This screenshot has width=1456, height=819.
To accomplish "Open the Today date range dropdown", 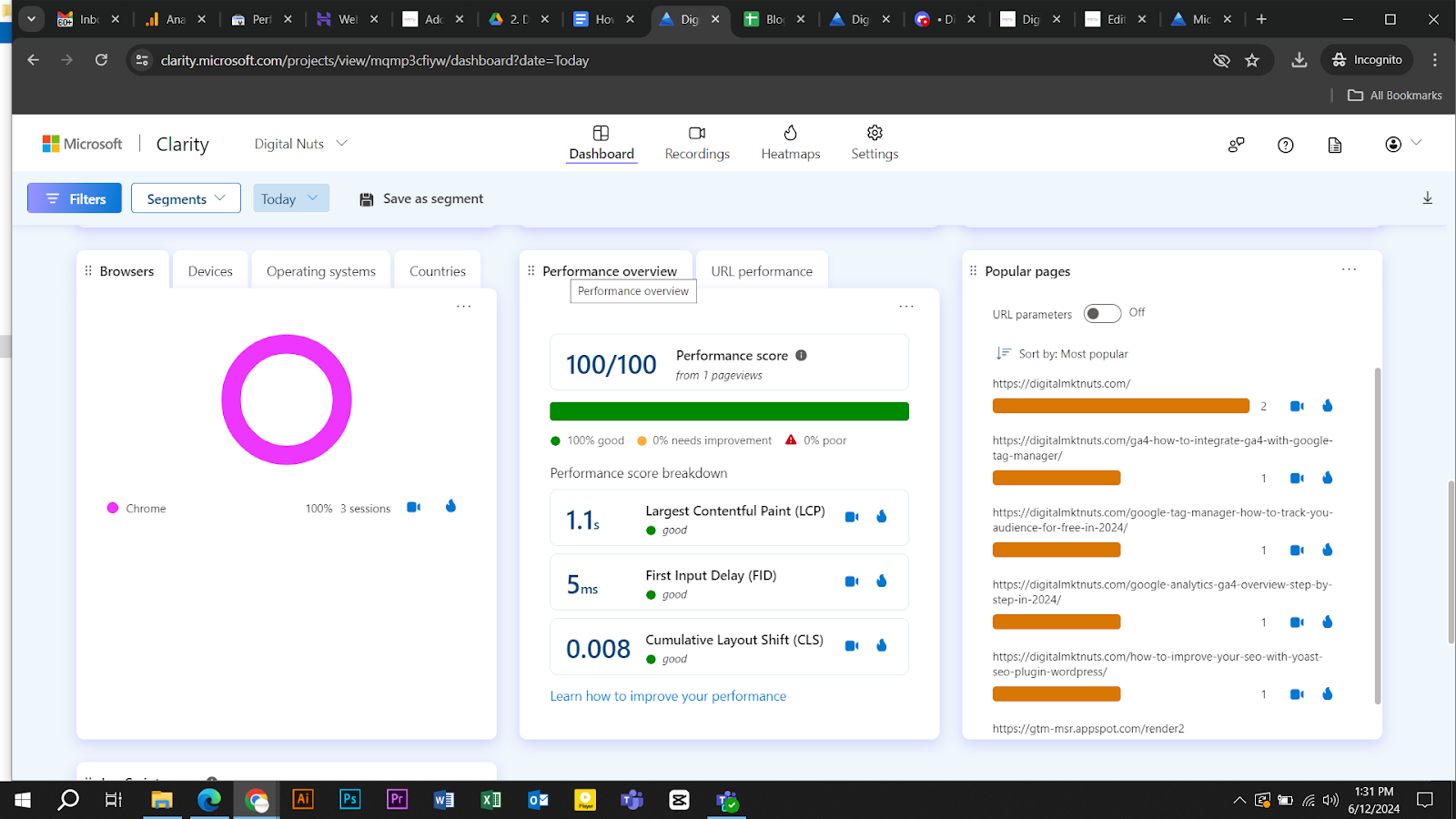I will [x=290, y=198].
